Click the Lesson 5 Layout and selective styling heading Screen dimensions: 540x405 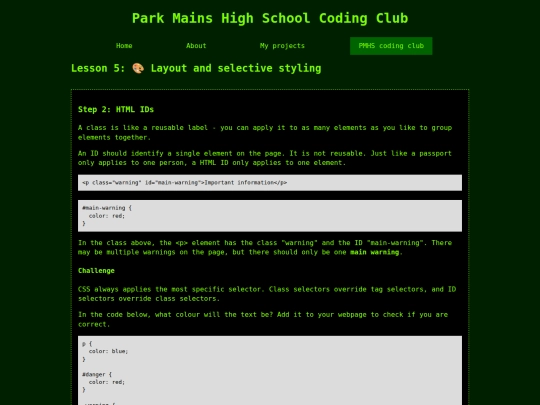coord(196,68)
